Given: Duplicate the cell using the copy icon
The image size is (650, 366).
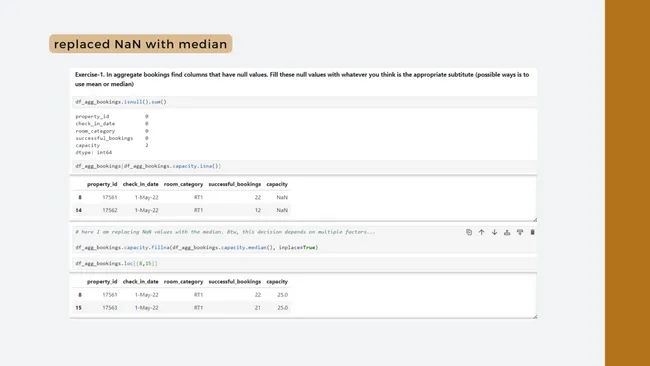Looking at the screenshot, I should click(x=469, y=232).
